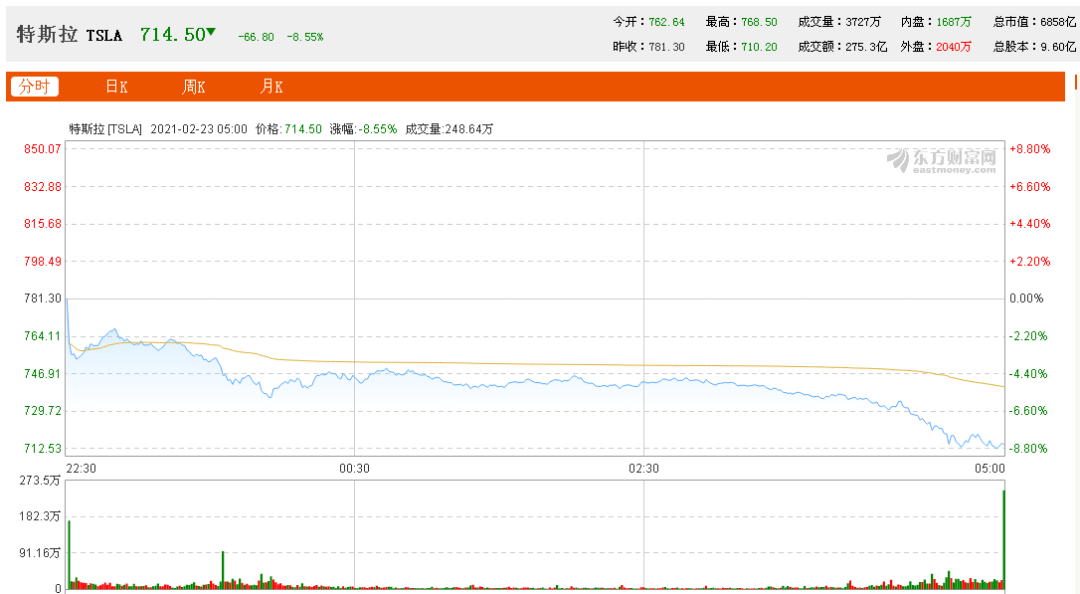Click the 00:30 time axis label
This screenshot has width=1080, height=594.
click(x=354, y=469)
